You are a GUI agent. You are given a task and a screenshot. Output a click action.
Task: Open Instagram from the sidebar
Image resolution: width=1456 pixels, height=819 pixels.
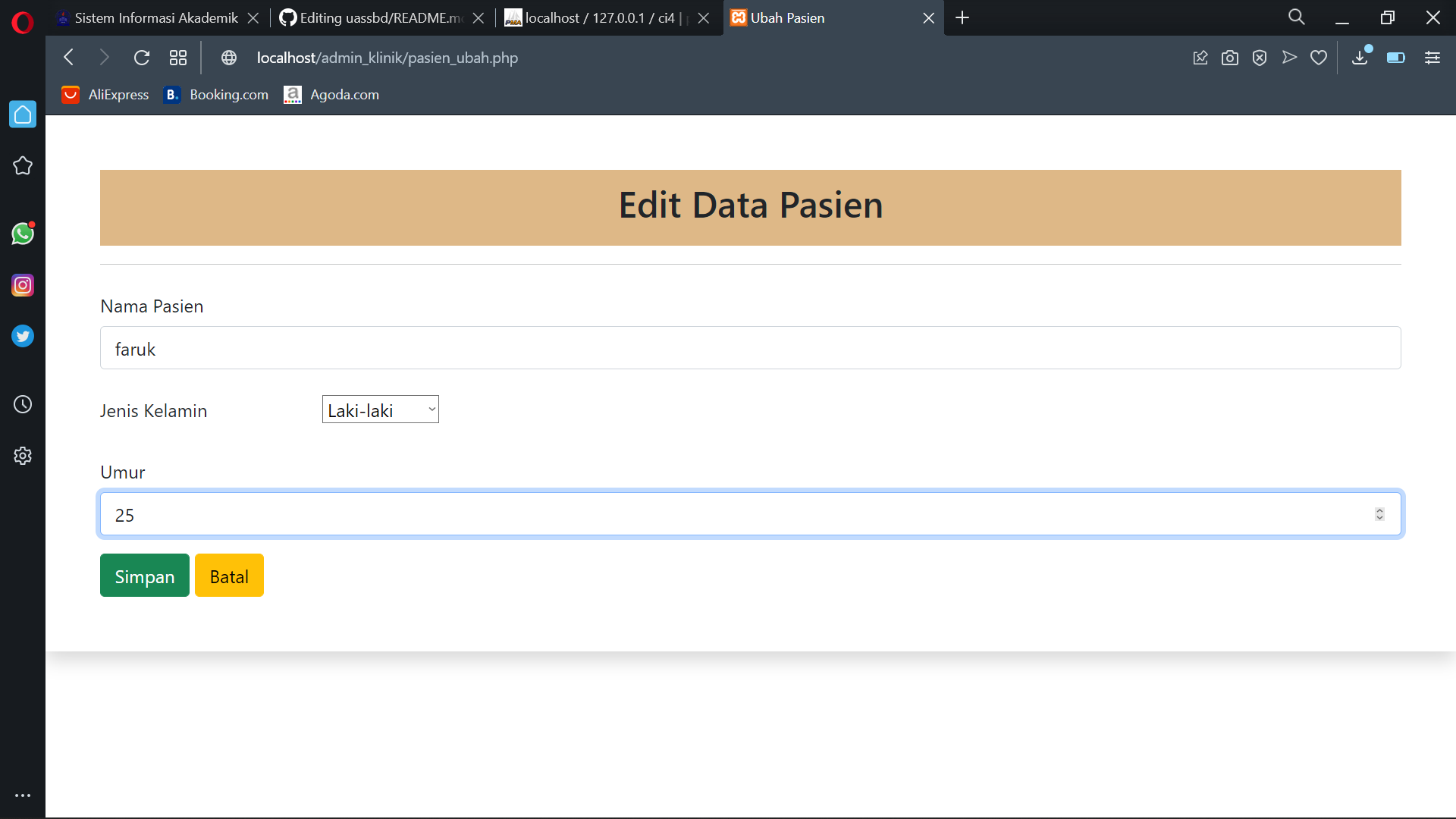pyautogui.click(x=23, y=285)
